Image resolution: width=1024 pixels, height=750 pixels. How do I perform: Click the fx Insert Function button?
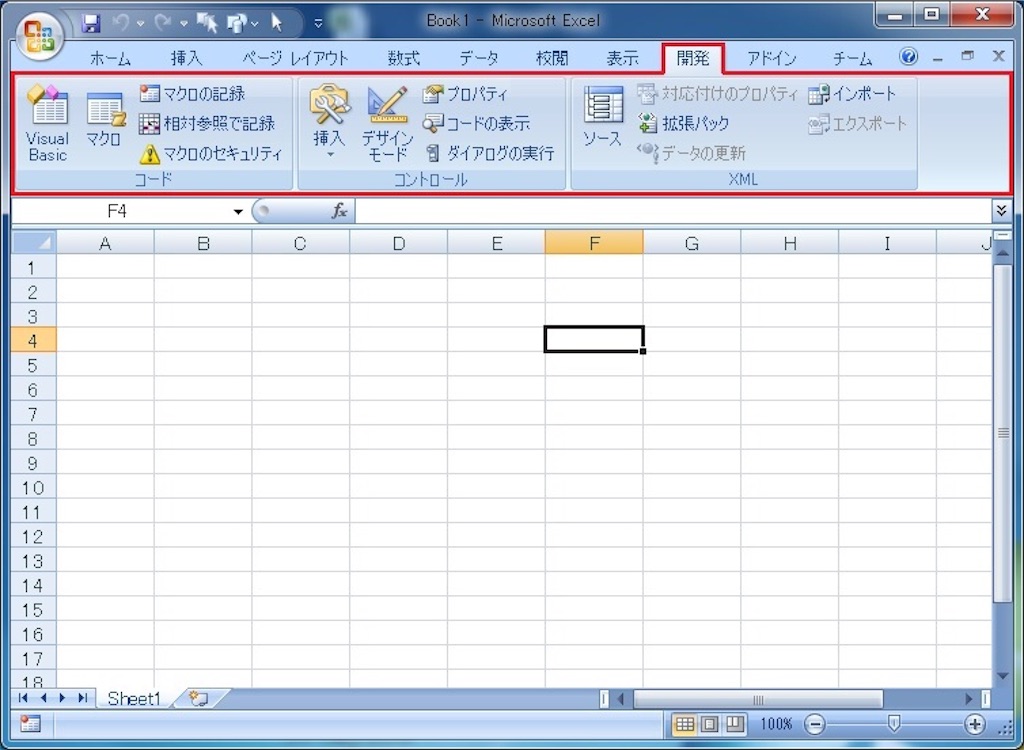tap(340, 211)
